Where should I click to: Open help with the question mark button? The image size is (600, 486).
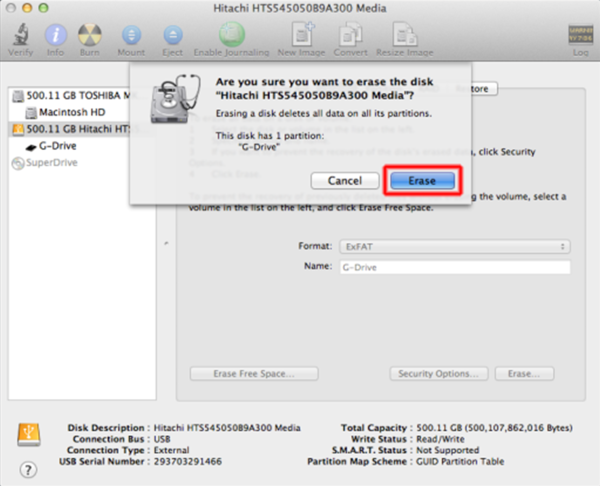click(x=28, y=470)
